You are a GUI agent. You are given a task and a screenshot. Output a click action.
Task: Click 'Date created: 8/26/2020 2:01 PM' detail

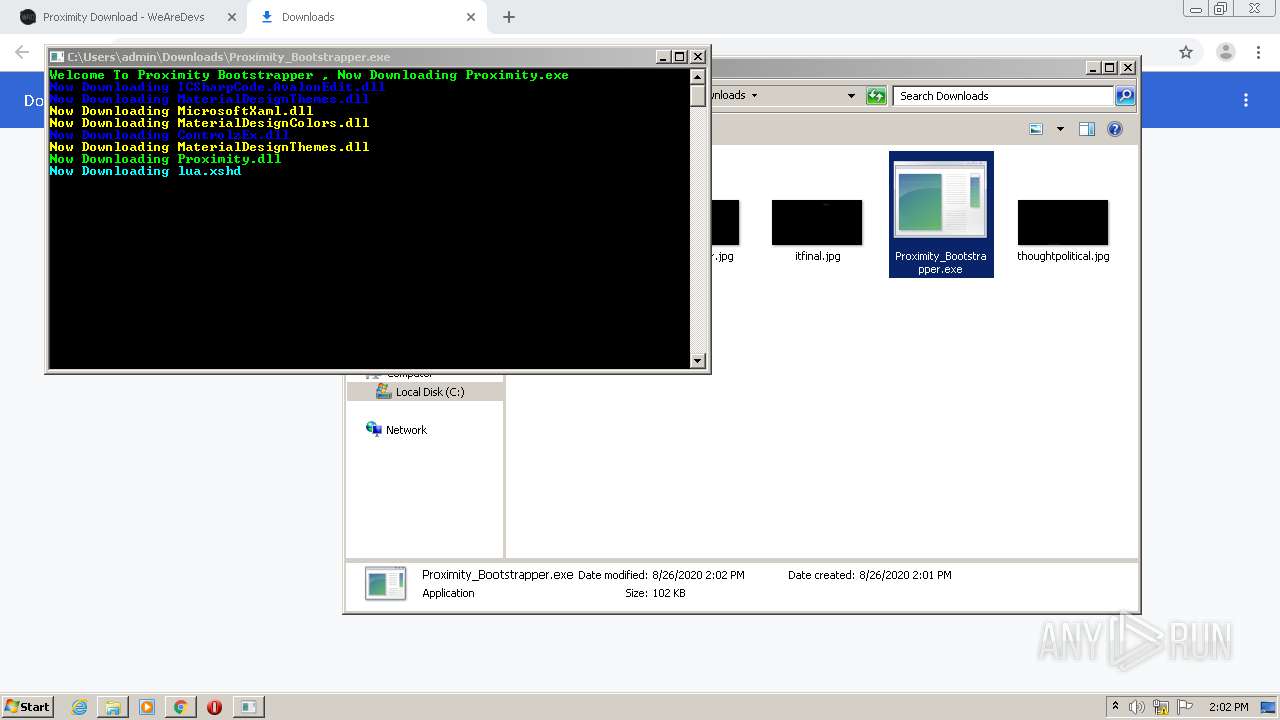tap(870, 575)
